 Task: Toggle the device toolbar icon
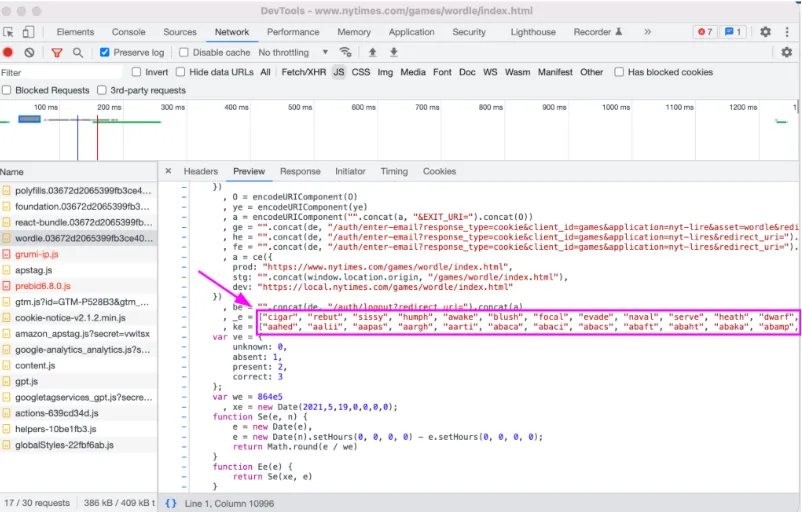click(x=28, y=32)
